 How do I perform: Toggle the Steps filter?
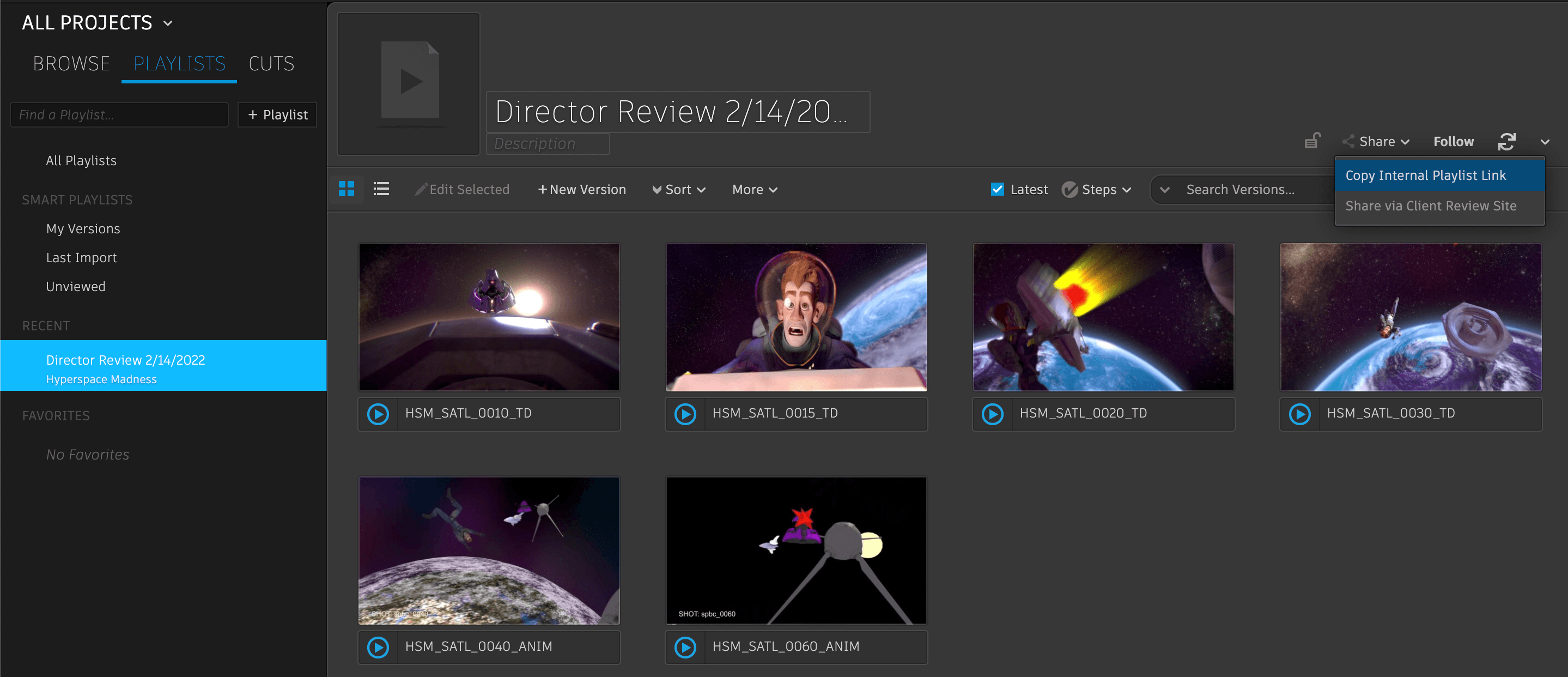coord(1096,189)
